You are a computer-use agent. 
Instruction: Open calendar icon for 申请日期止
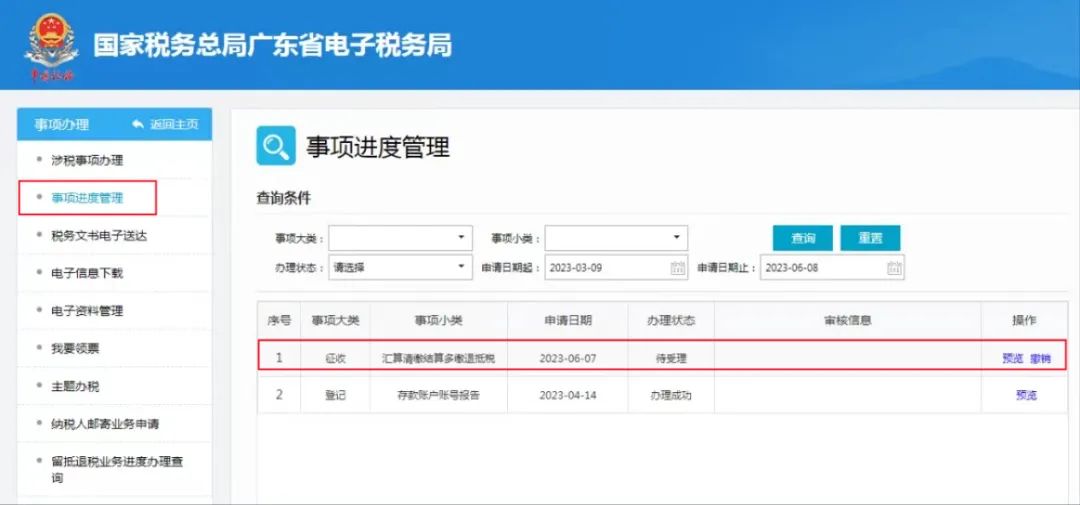tap(894, 268)
